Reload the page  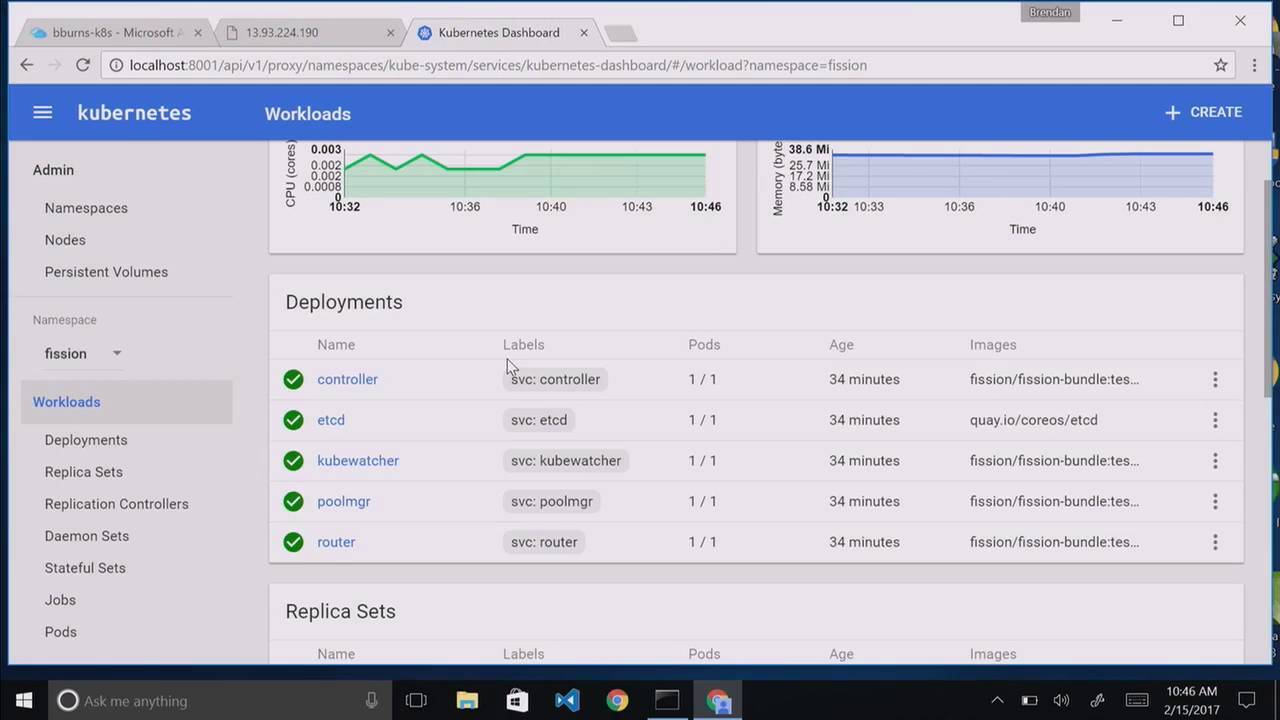tap(83, 65)
